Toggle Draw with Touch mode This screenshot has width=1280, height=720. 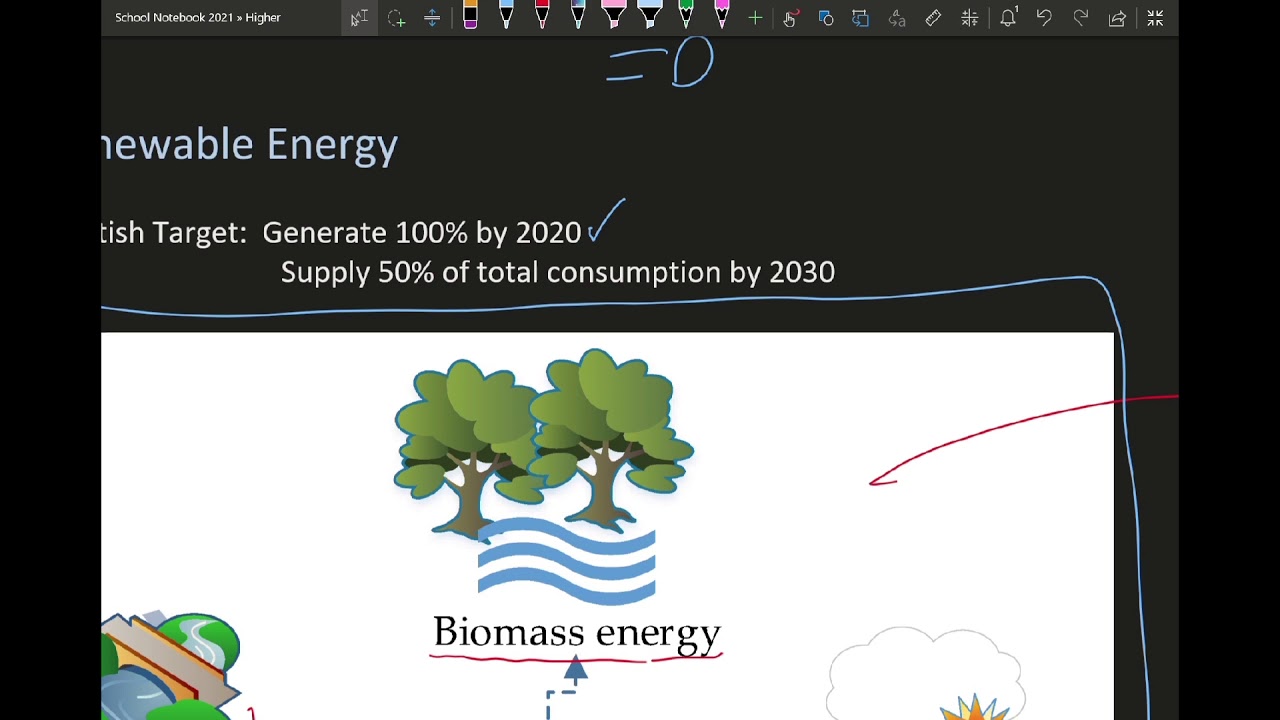point(790,18)
